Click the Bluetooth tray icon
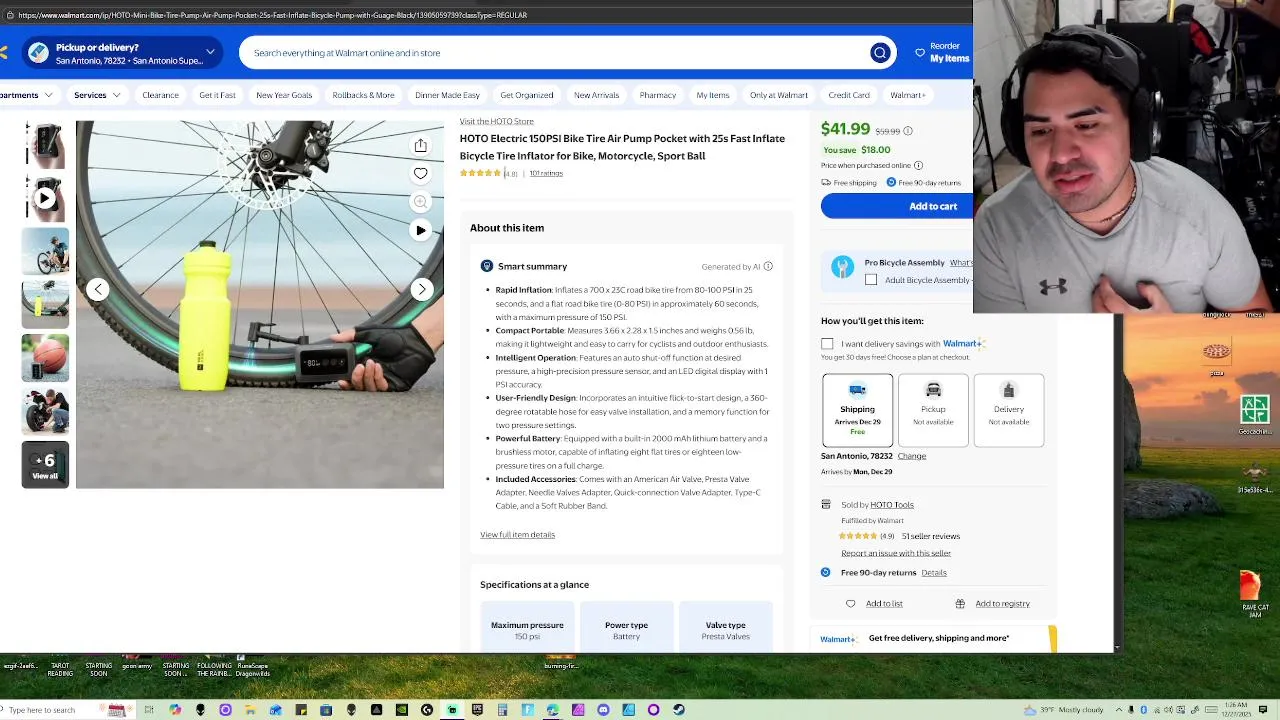This screenshot has width=1280, height=720. tap(1143, 710)
